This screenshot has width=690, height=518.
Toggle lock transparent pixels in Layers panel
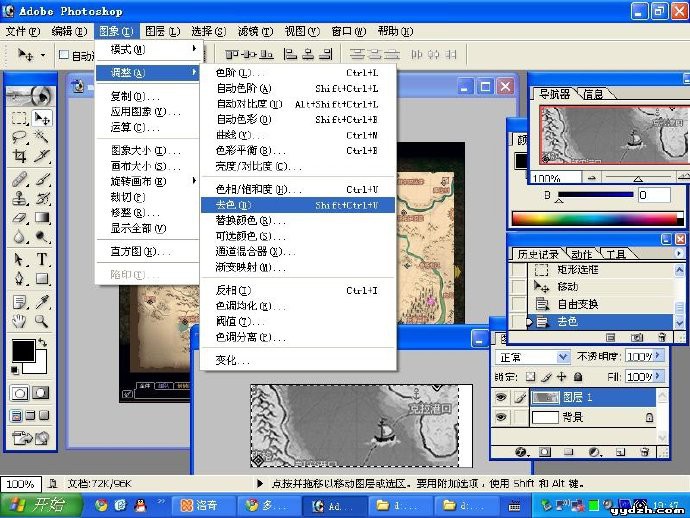531,377
